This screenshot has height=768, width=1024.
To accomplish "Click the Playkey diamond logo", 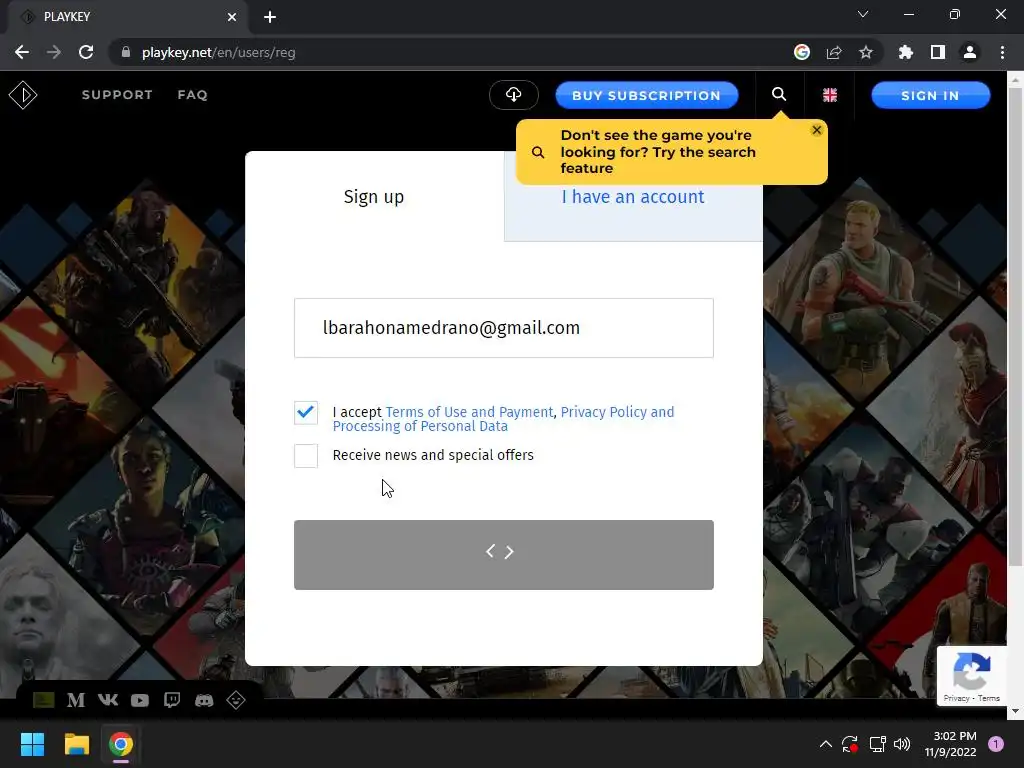I will point(23,95).
